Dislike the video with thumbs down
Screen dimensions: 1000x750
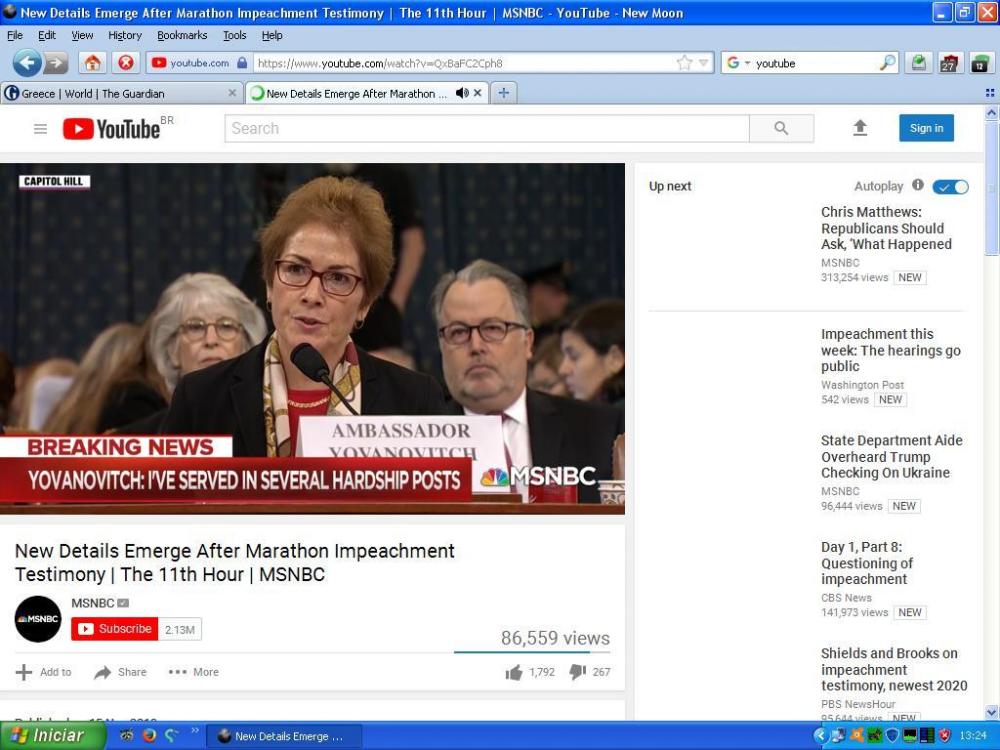pos(577,672)
